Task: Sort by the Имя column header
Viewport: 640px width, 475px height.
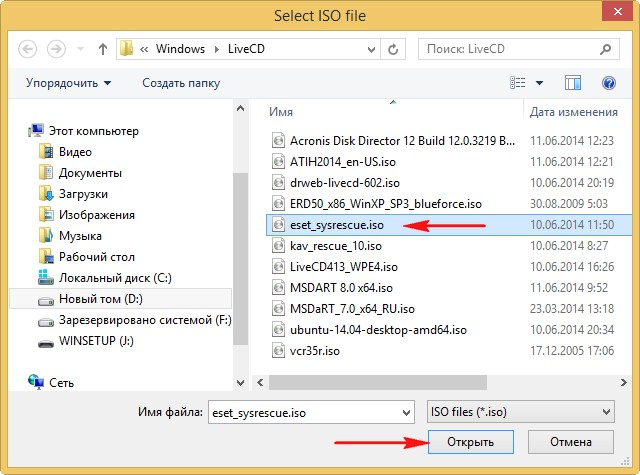Action: [281, 112]
